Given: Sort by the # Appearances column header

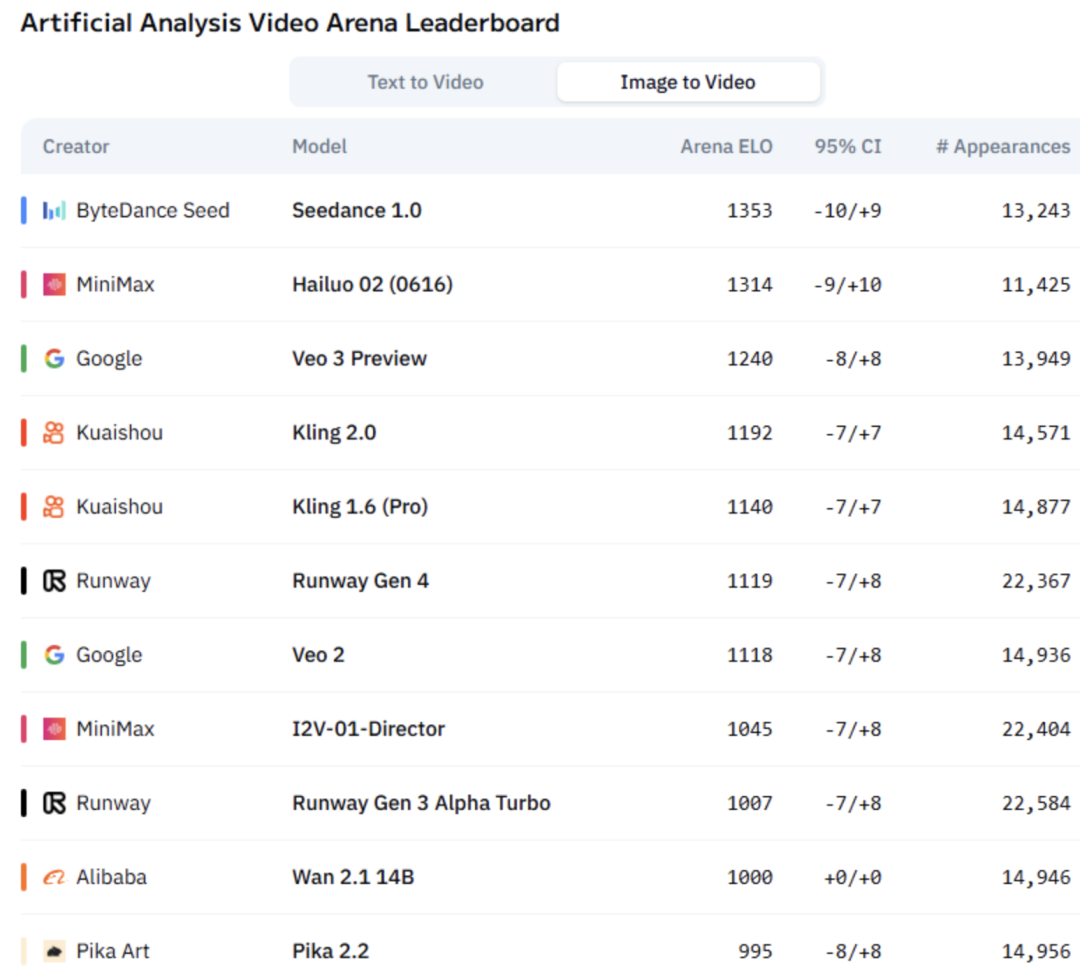Looking at the screenshot, I should coord(1003,146).
